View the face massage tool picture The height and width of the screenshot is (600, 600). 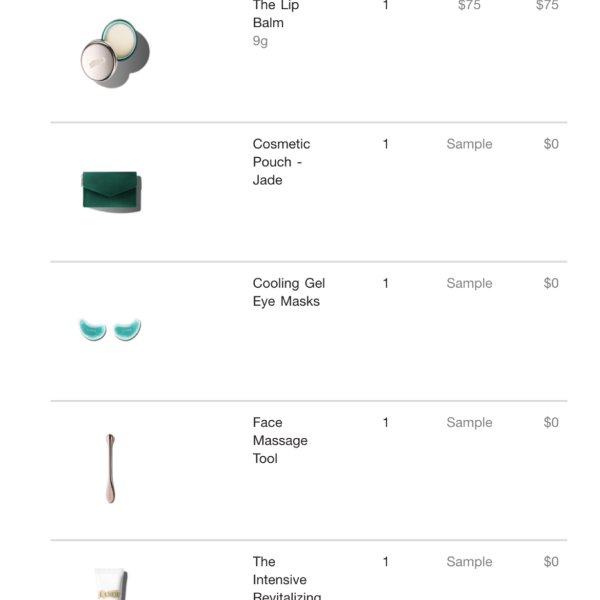(110, 468)
